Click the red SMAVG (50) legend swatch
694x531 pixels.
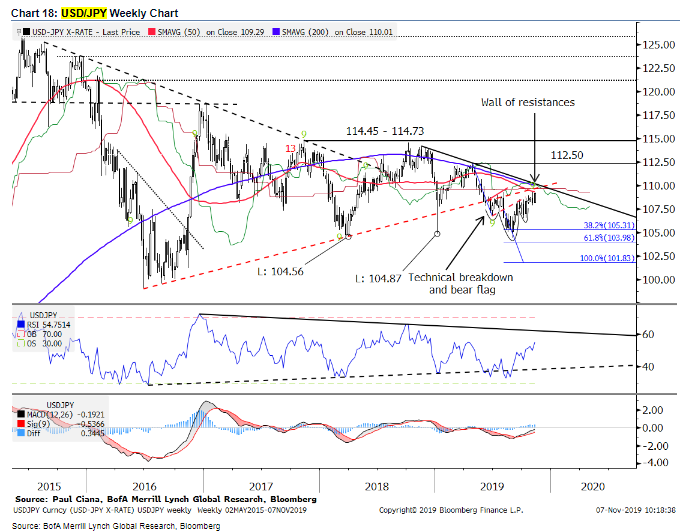coord(153,32)
